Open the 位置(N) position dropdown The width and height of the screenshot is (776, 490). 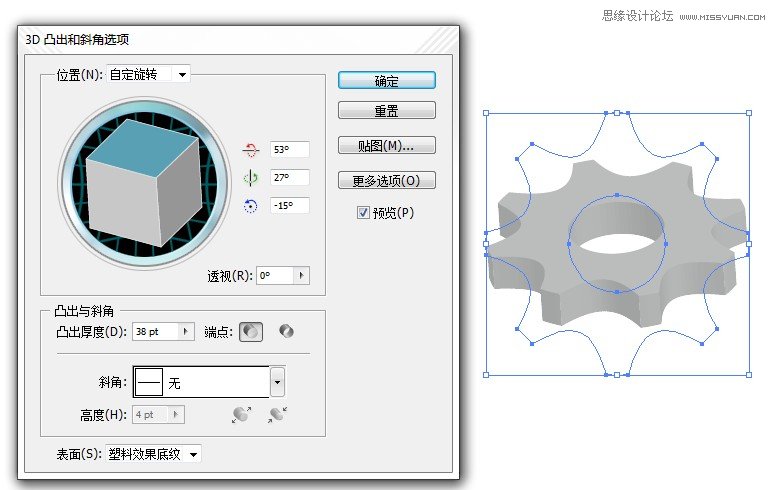[183, 75]
